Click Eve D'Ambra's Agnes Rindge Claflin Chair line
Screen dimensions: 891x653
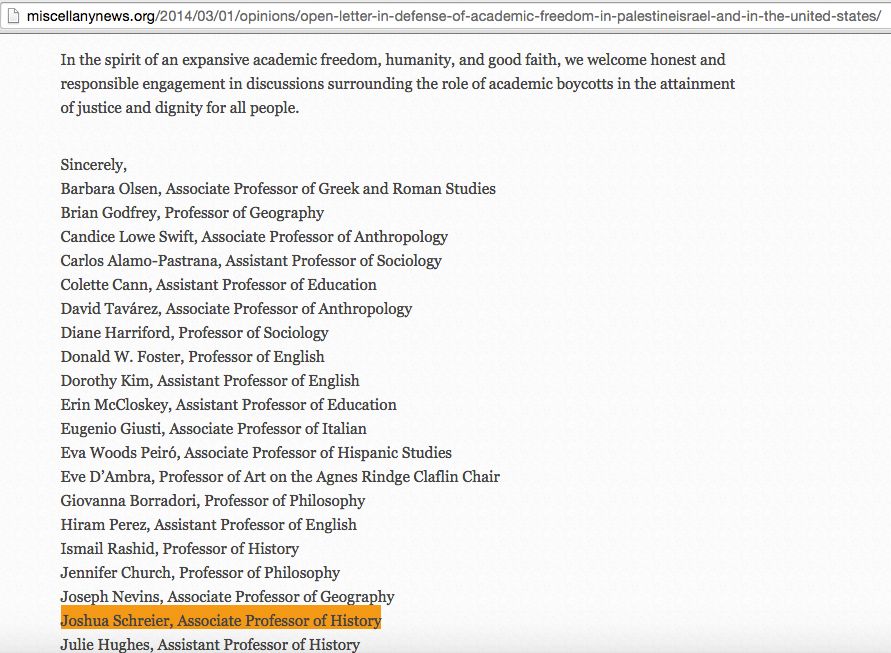(280, 477)
